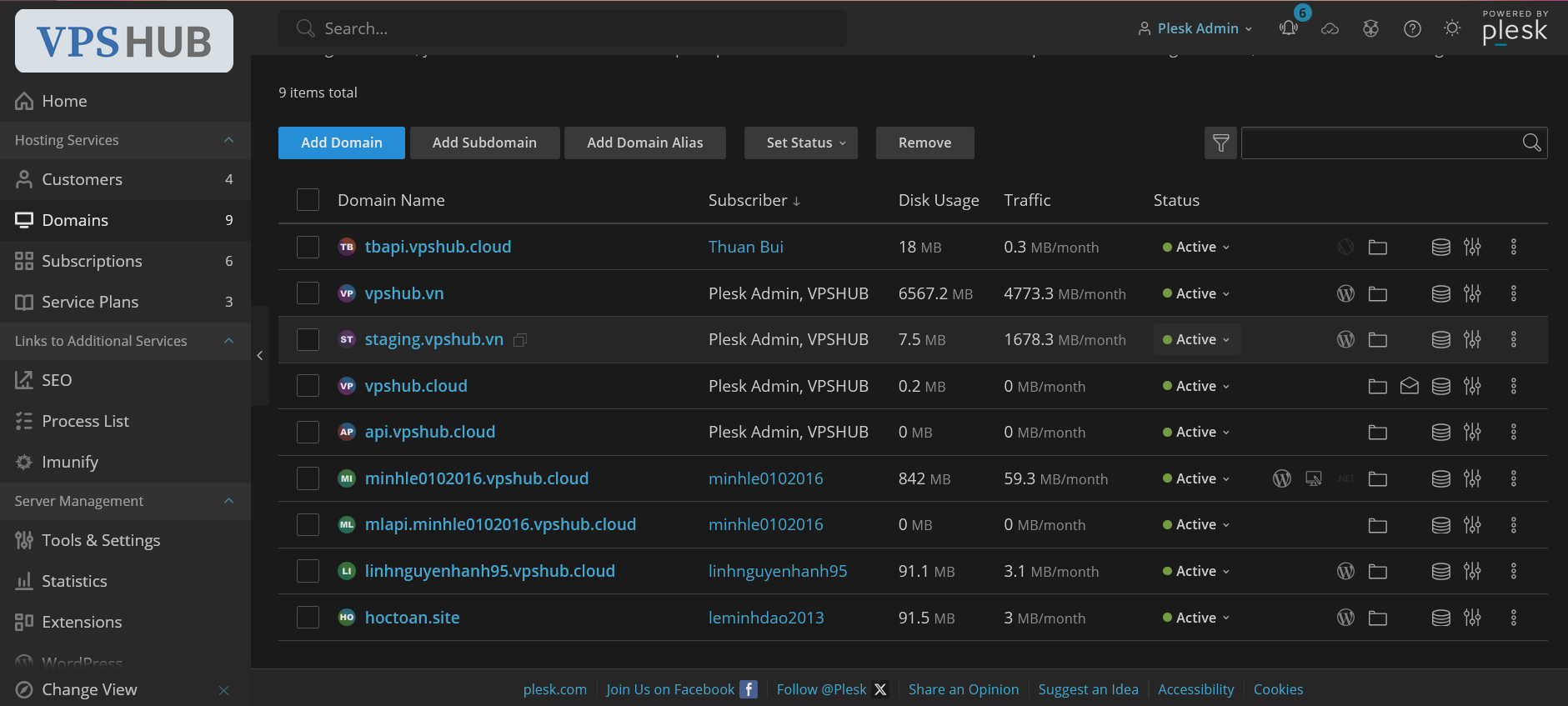
Task: Check the hoctoan.site row checkbox
Action: [x=308, y=618]
